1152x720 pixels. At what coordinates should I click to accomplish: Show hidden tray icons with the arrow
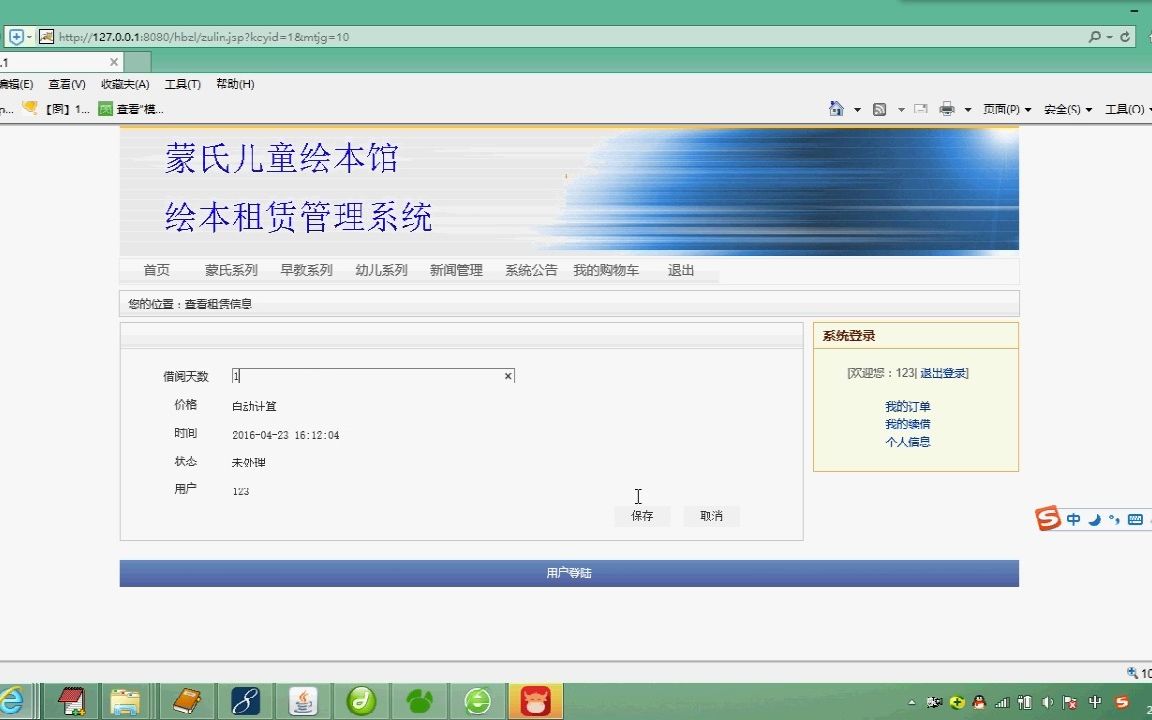pos(910,703)
